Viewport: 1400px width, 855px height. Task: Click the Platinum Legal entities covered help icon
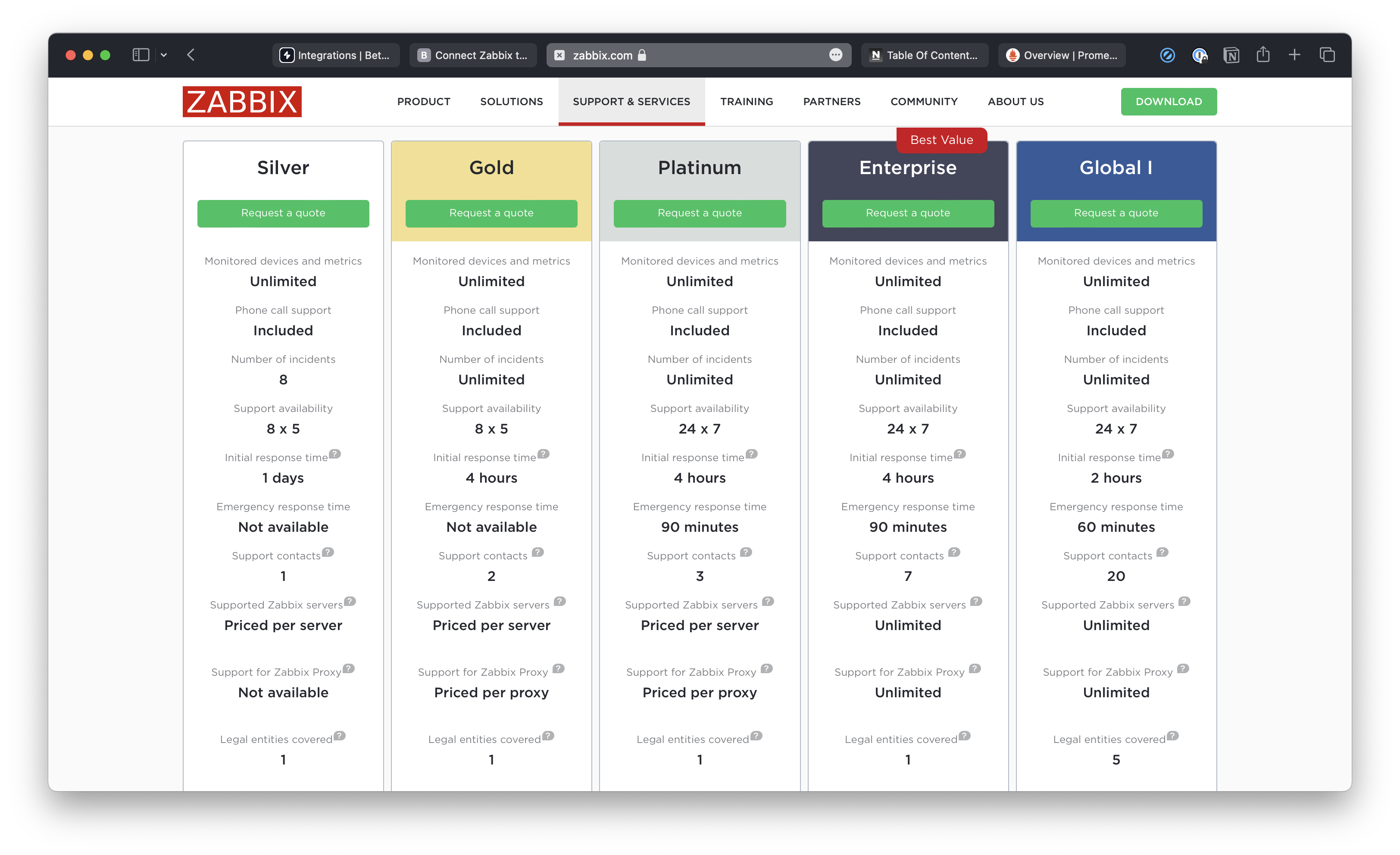point(756,735)
